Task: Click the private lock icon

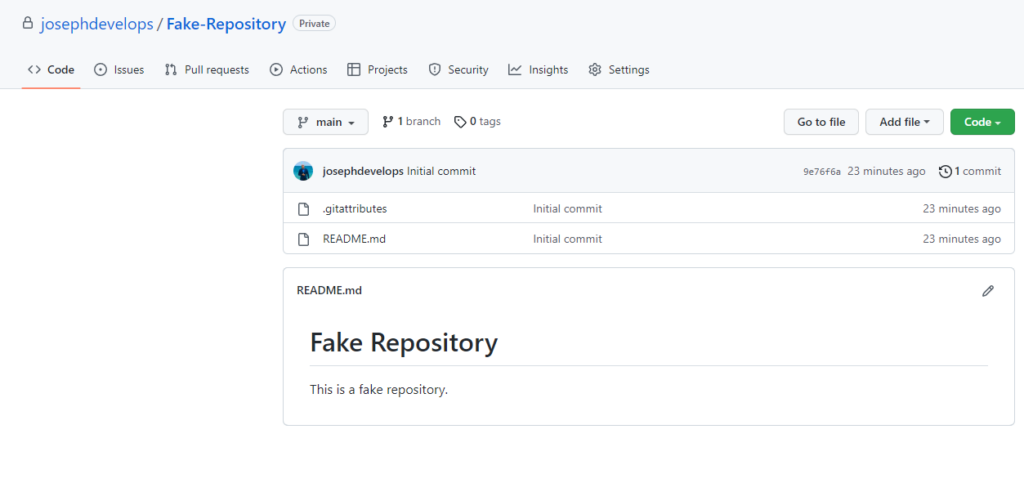Action: tap(27, 23)
